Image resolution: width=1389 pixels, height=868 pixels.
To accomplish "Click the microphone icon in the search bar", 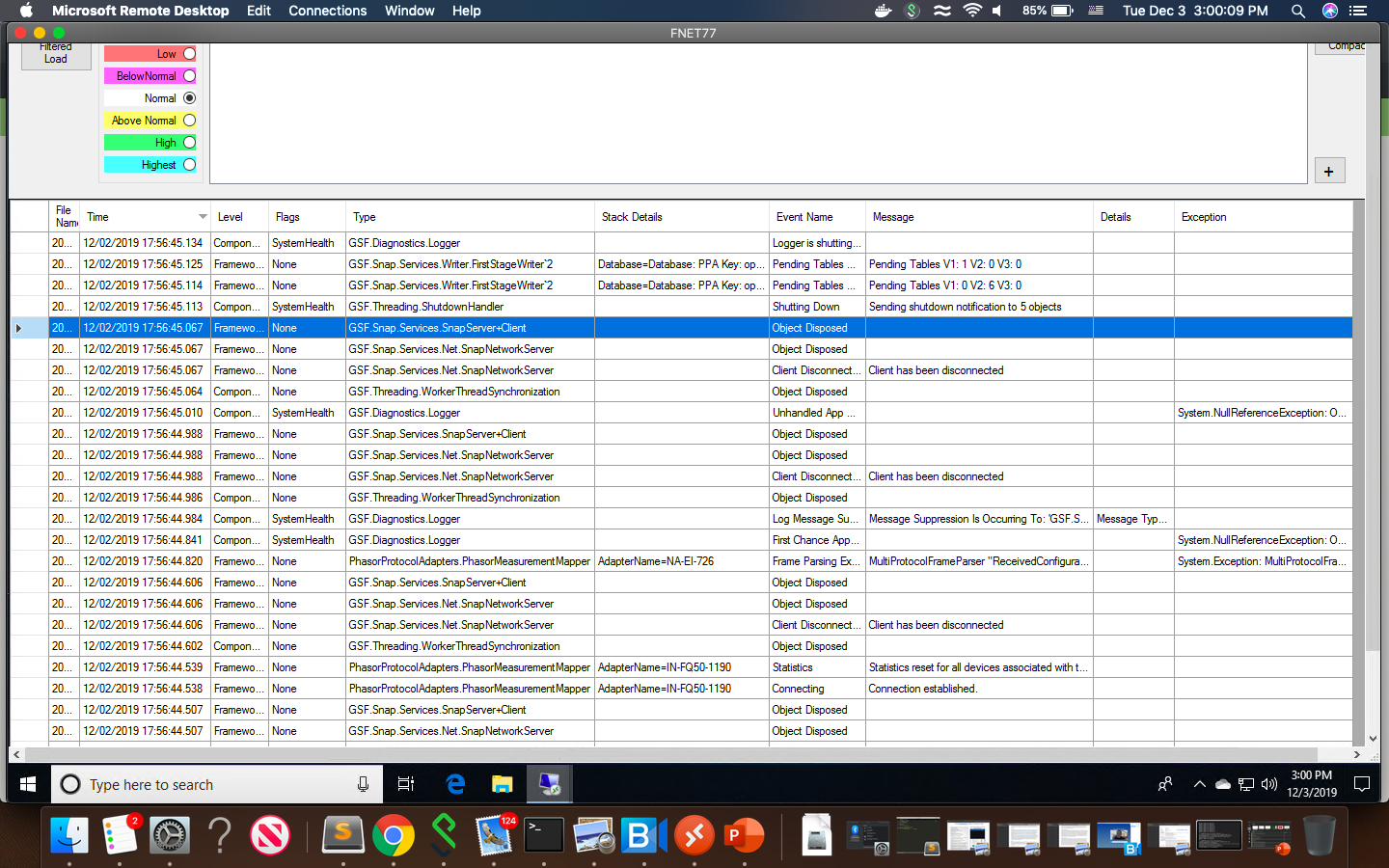I will tap(364, 784).
